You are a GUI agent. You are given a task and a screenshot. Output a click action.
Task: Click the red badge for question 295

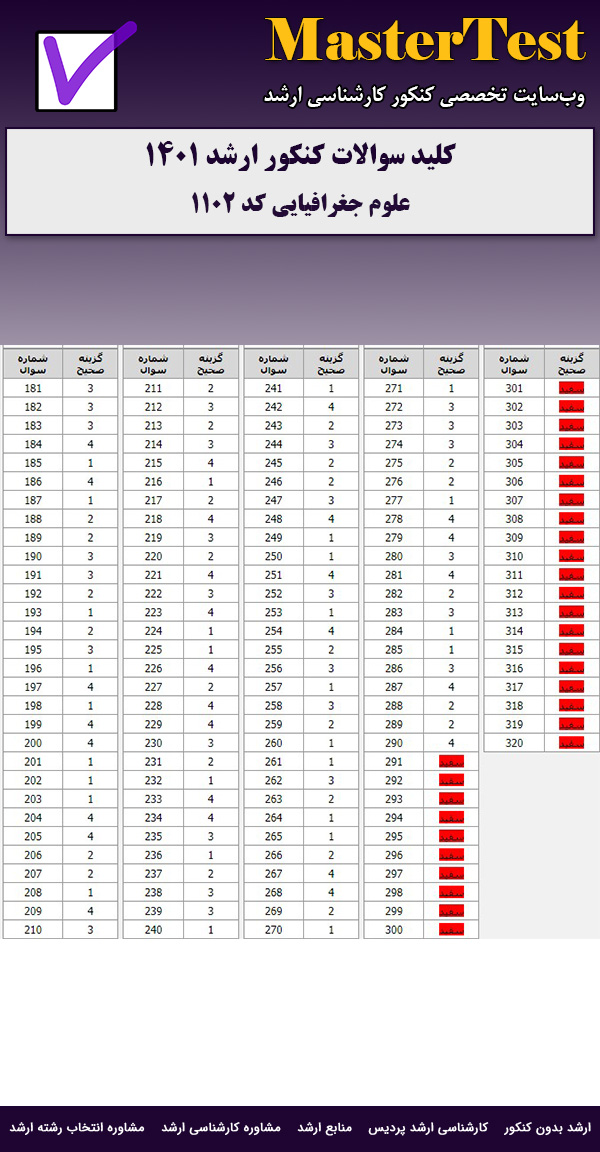pos(451,836)
